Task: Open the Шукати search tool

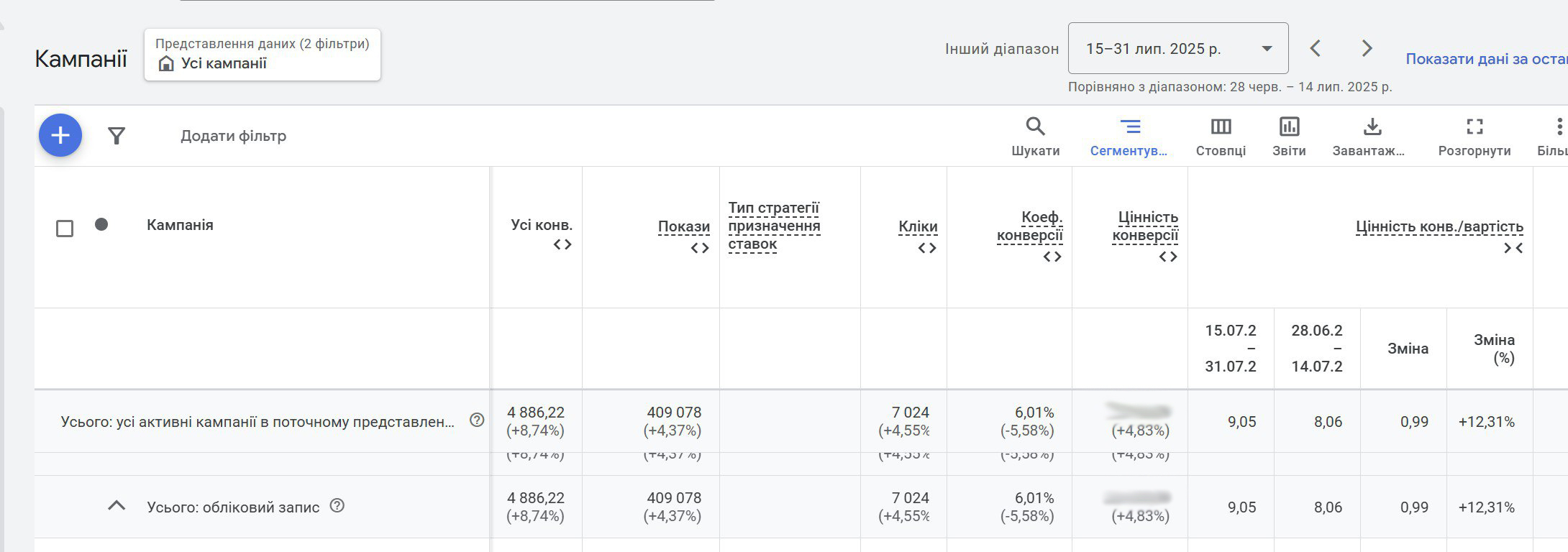Action: point(1035,136)
